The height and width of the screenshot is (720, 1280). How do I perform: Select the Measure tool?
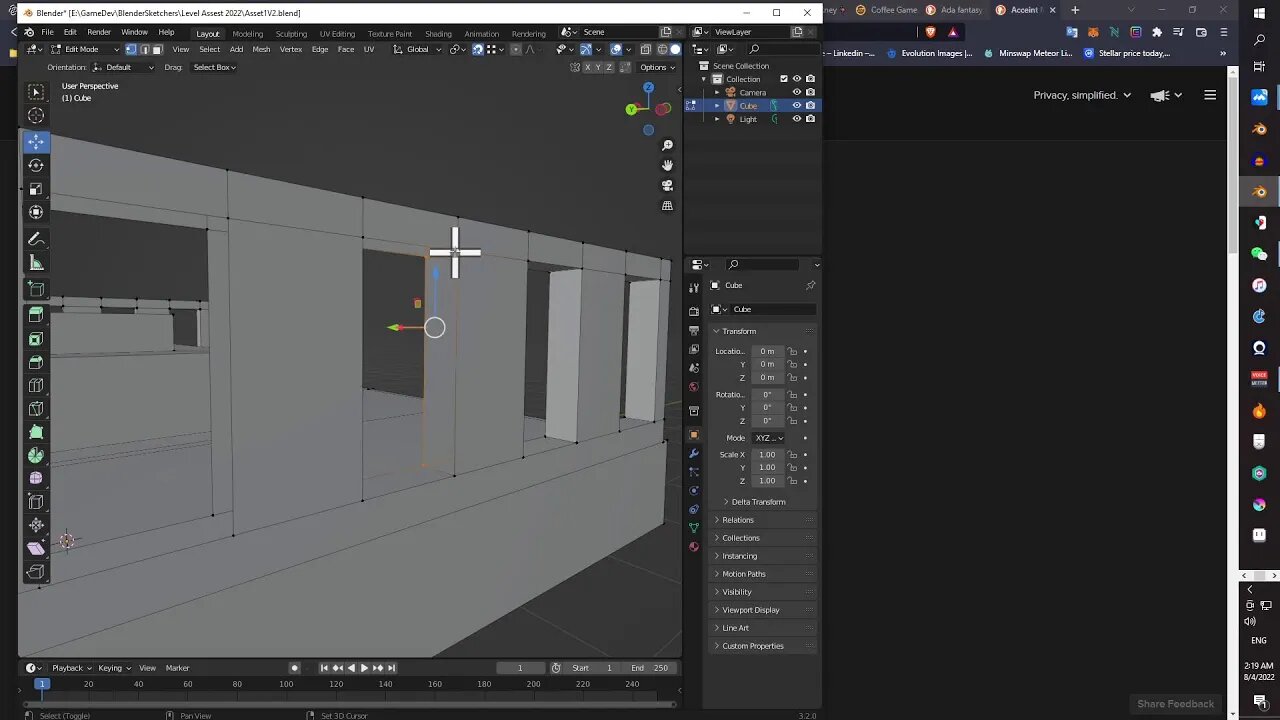[36, 263]
